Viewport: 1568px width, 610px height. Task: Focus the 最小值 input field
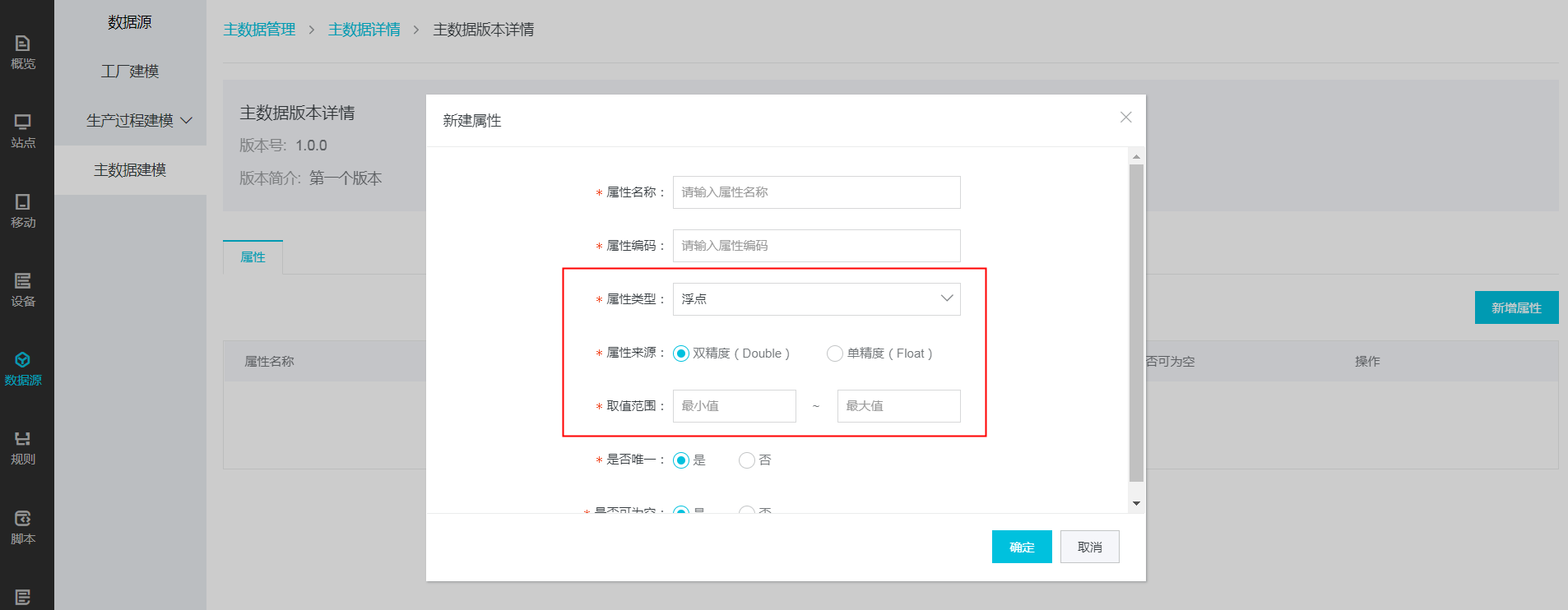coord(735,406)
